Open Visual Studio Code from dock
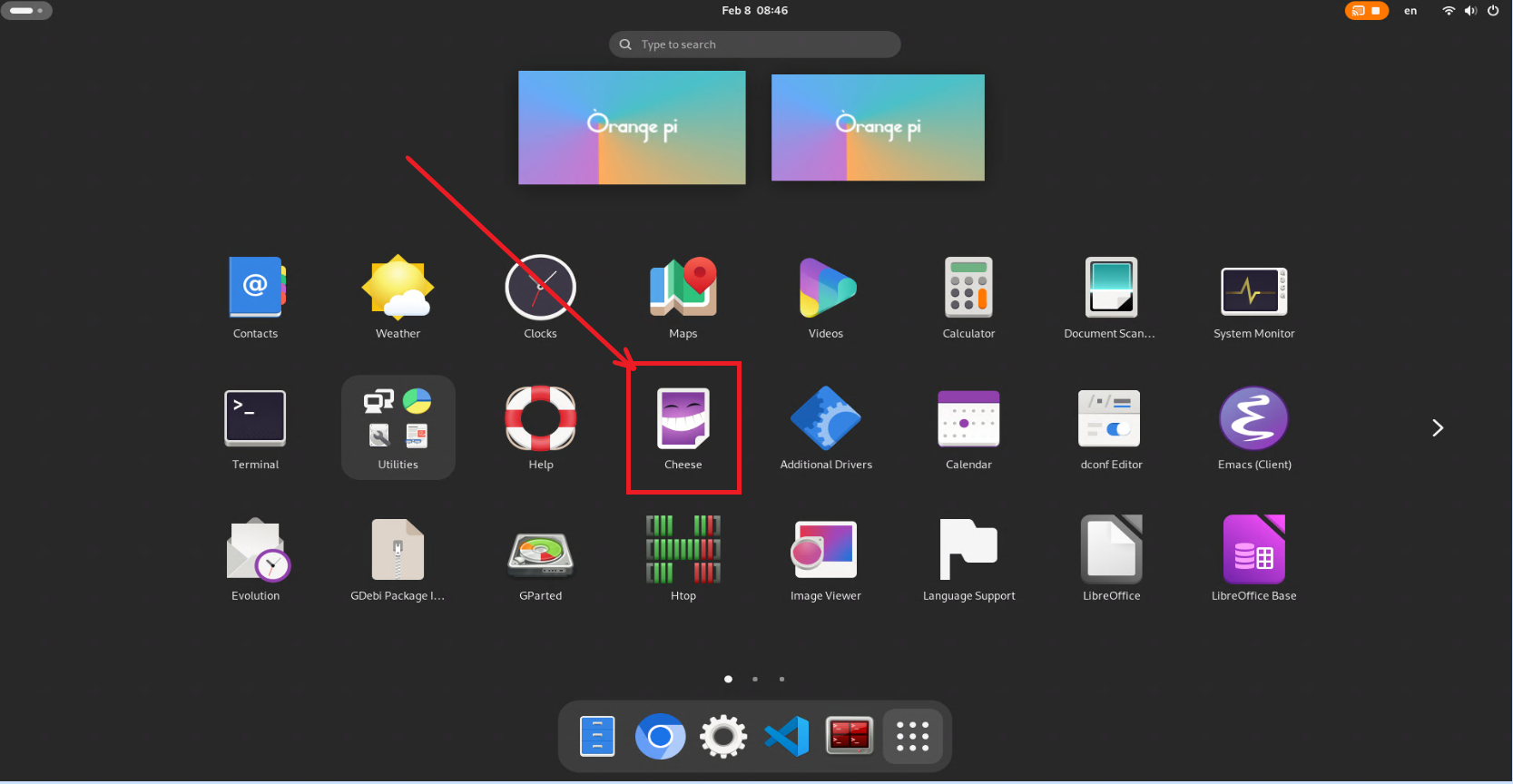 click(x=787, y=736)
